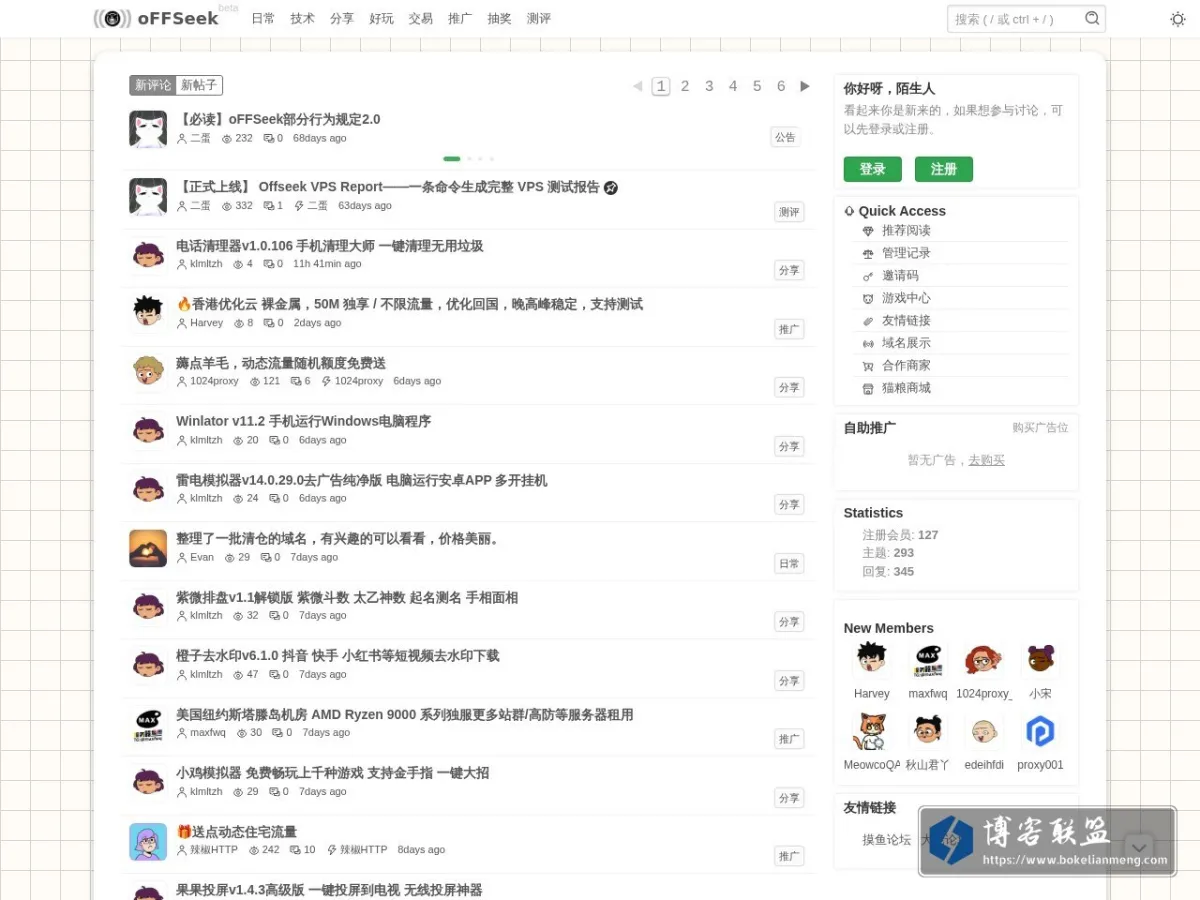Viewport: 1200px width, 900px height.
Task: Open the 美国纽约斯塔滕岛机房 post
Action: (405, 715)
